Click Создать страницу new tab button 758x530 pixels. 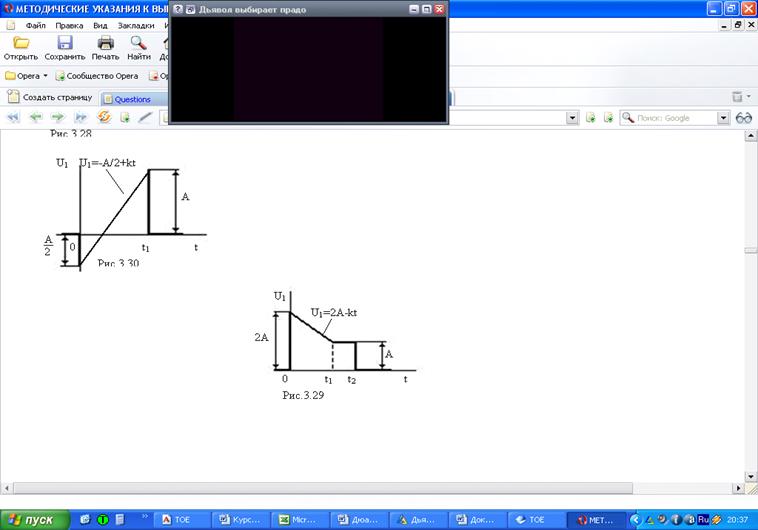tap(50, 97)
